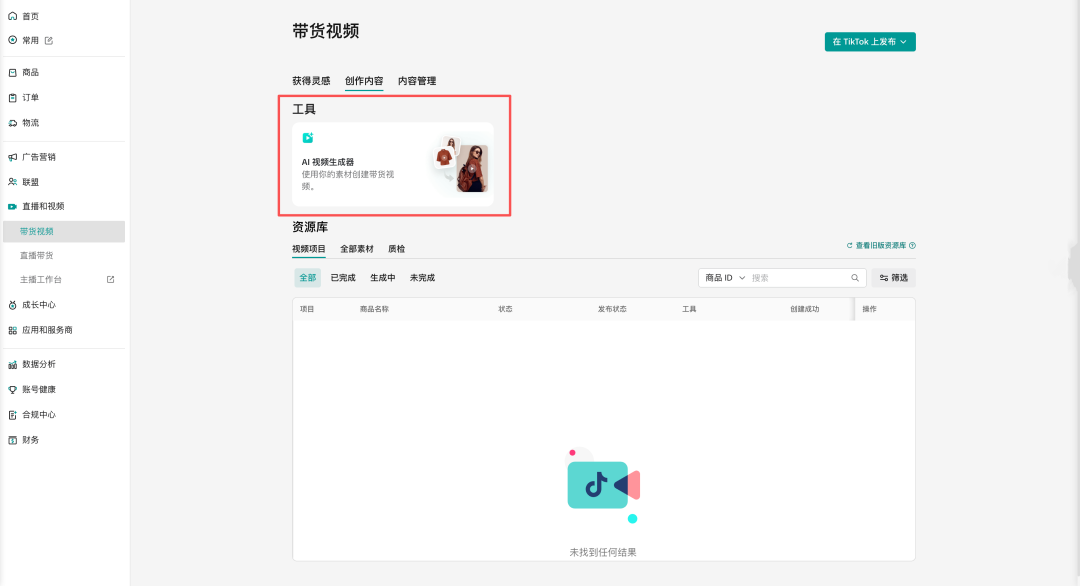This screenshot has height=586, width=1080.
Task: Open the 内容管理 tab
Action: (417, 81)
